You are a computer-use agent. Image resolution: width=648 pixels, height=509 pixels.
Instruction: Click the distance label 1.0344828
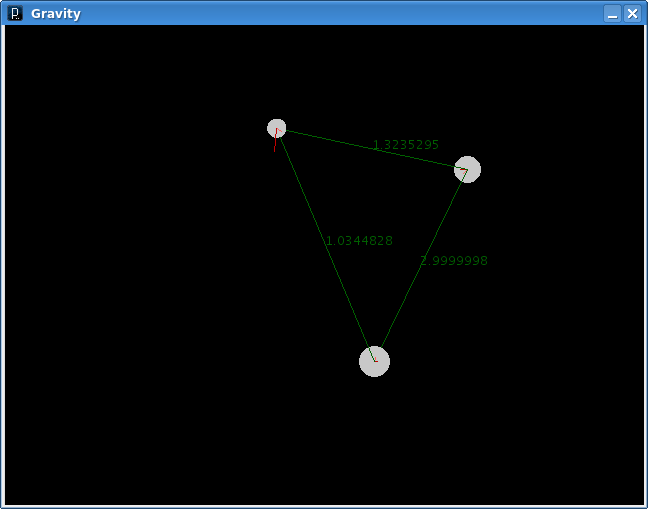(x=359, y=240)
